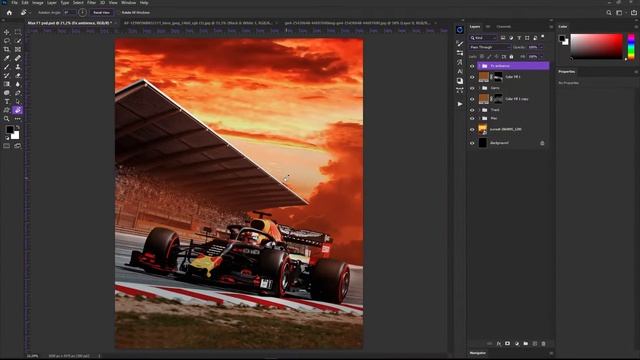Create new adjustment layer icon
Viewport: 640px width, 360px height.
pos(517,344)
